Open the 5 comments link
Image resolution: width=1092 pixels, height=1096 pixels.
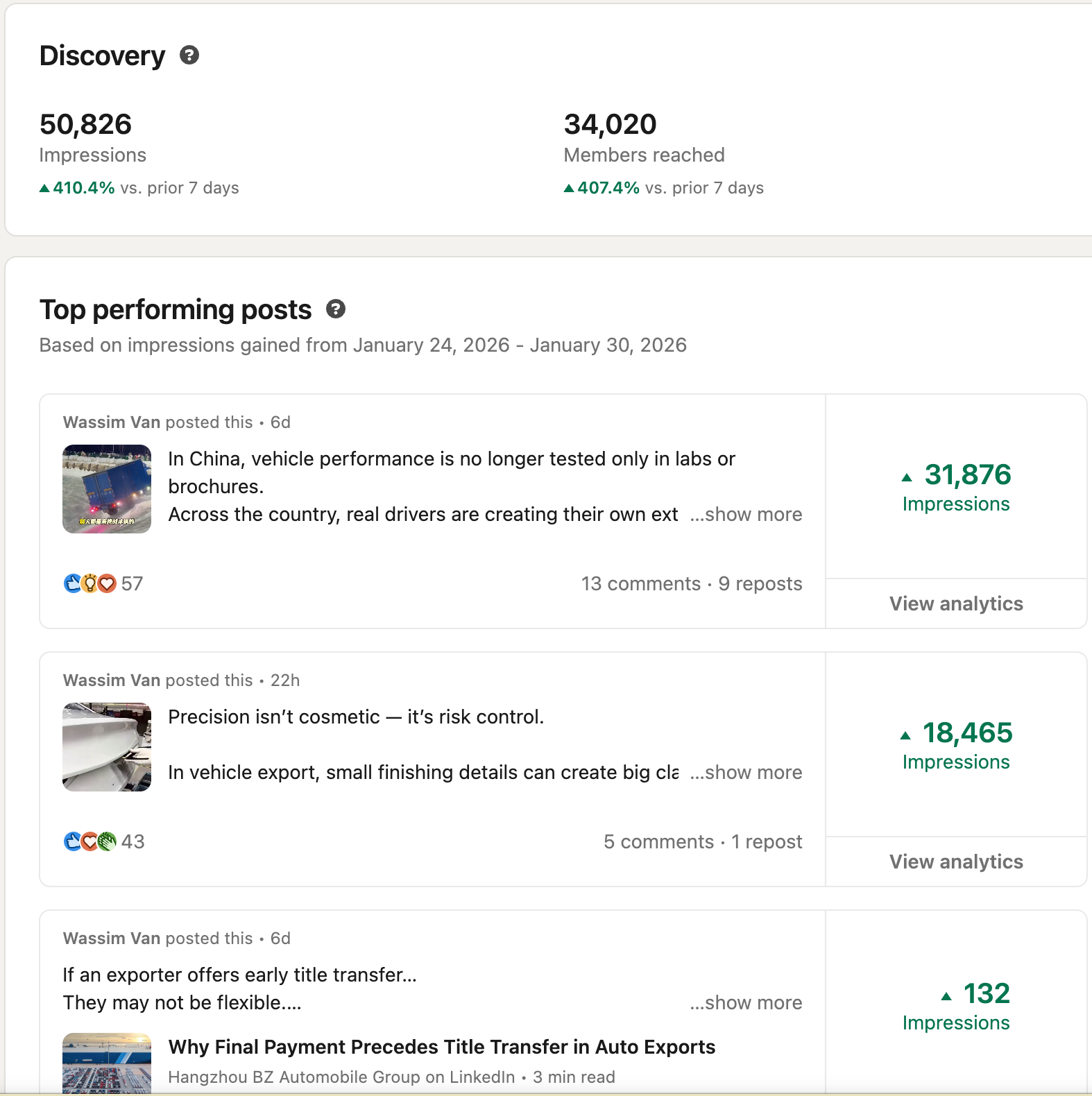(658, 842)
